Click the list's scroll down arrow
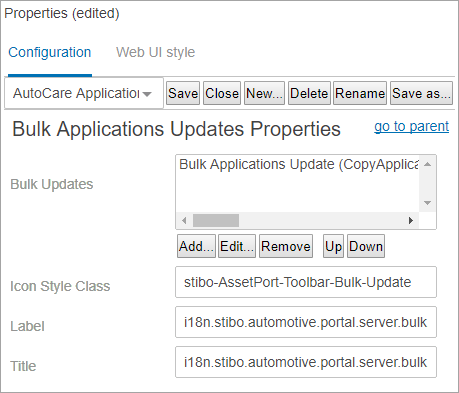The height and width of the screenshot is (393, 459). [428, 203]
